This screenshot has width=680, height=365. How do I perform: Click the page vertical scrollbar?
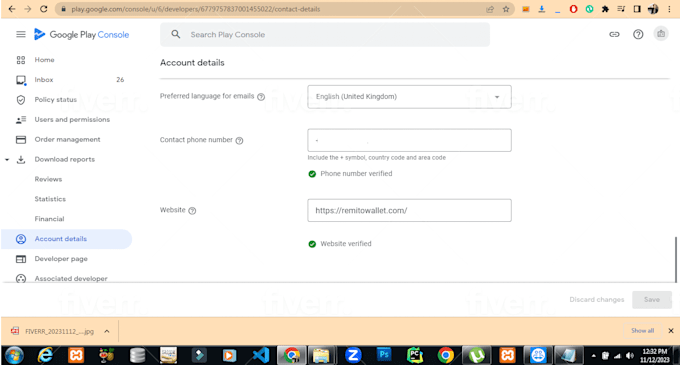coord(676,259)
